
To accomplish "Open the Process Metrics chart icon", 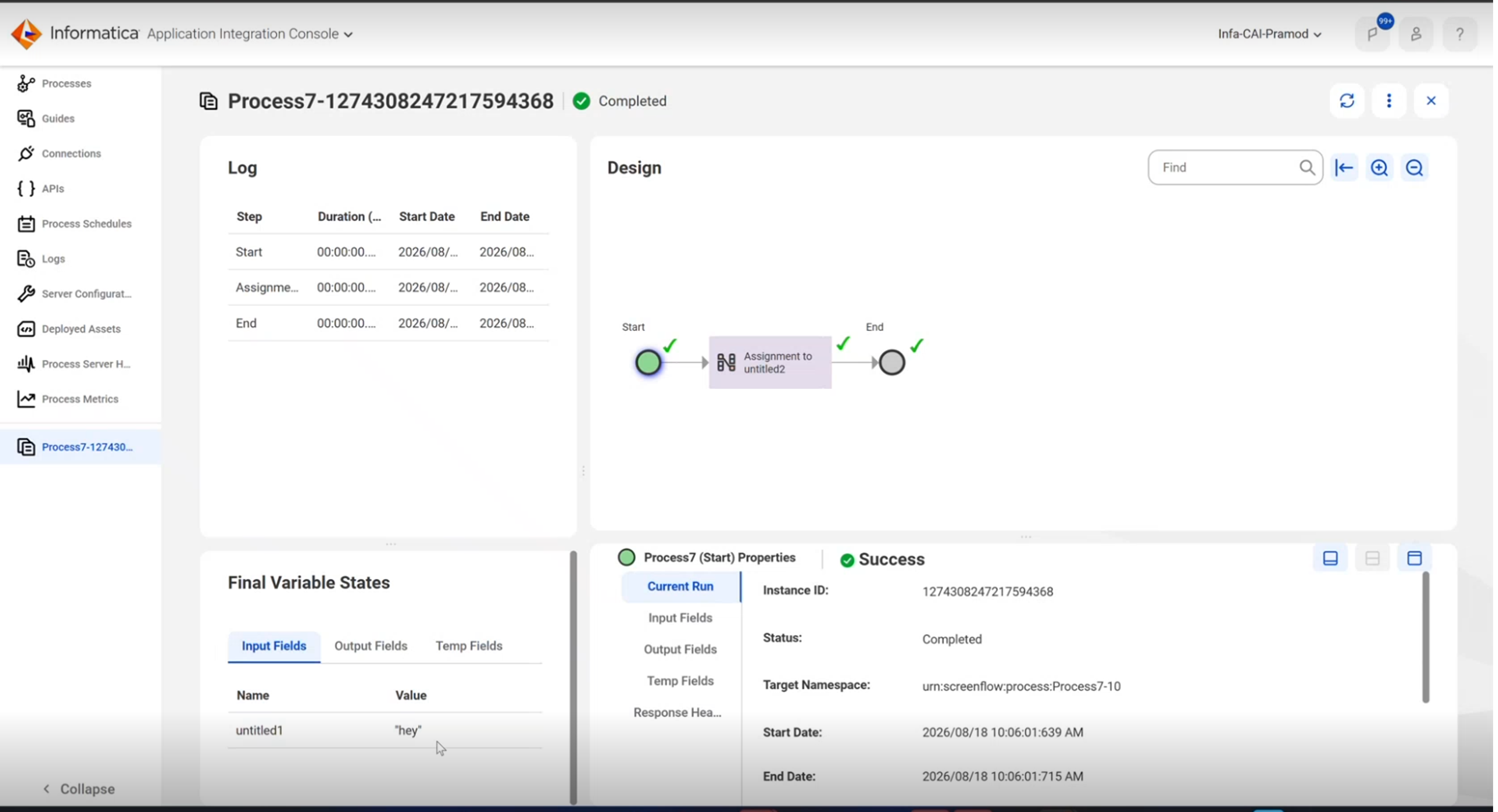I will click(25, 399).
